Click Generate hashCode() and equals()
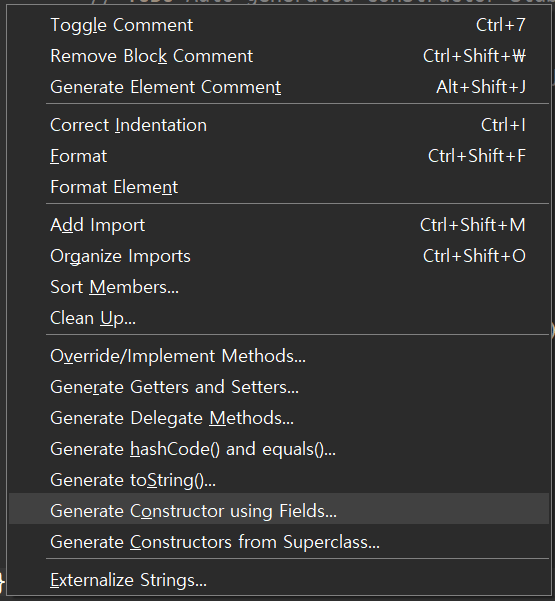This screenshot has width=555, height=601. point(279,449)
